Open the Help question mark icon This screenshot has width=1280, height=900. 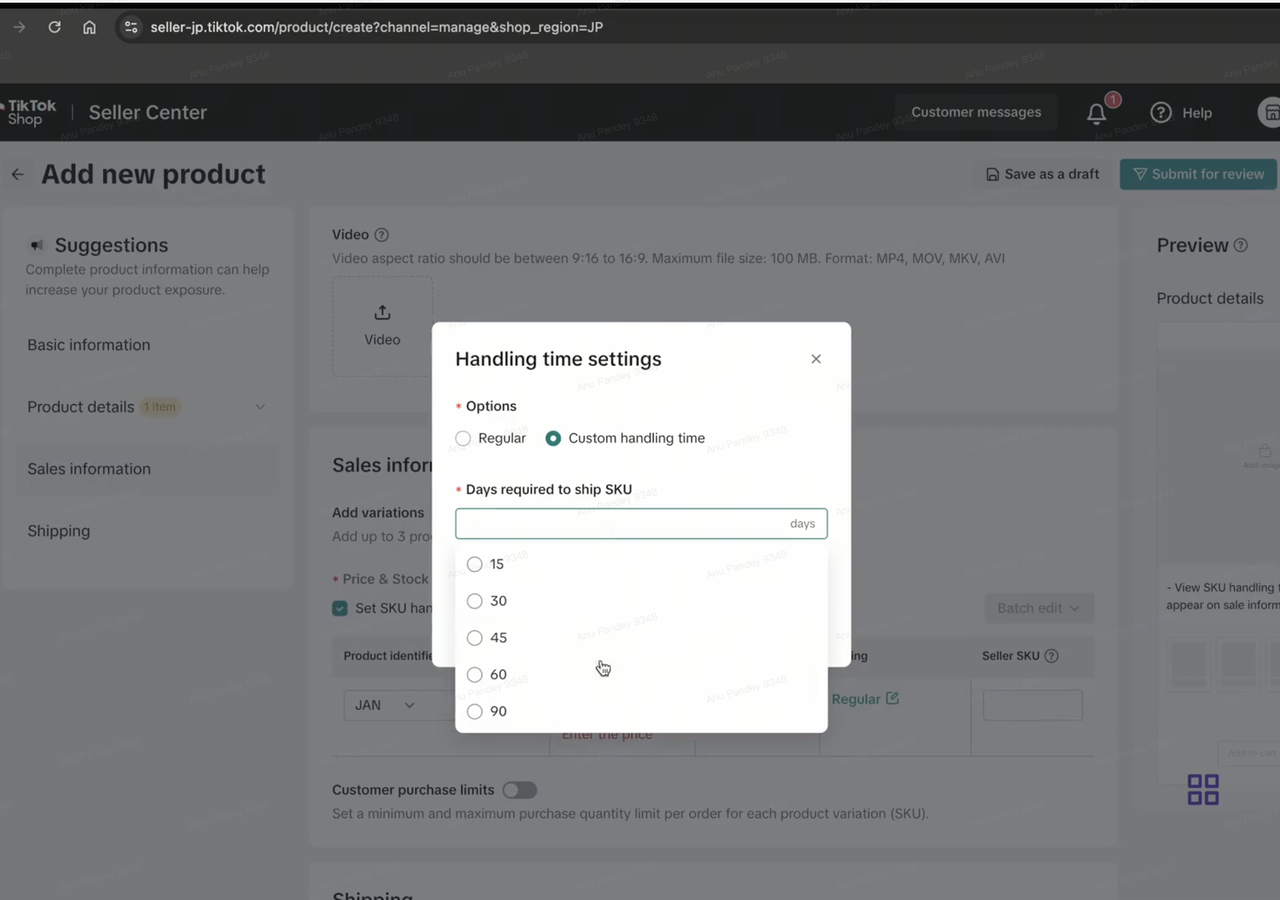1161,113
